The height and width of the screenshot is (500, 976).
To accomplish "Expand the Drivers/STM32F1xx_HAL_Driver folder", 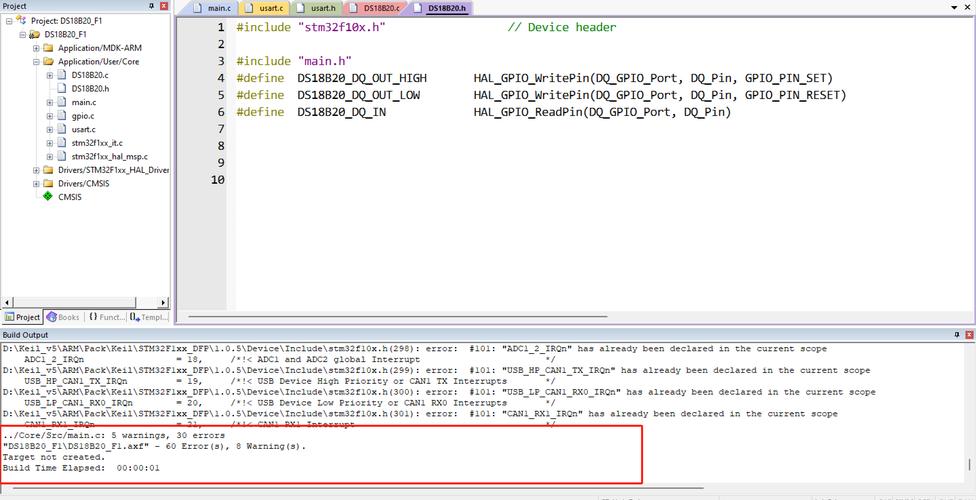I will point(36,170).
